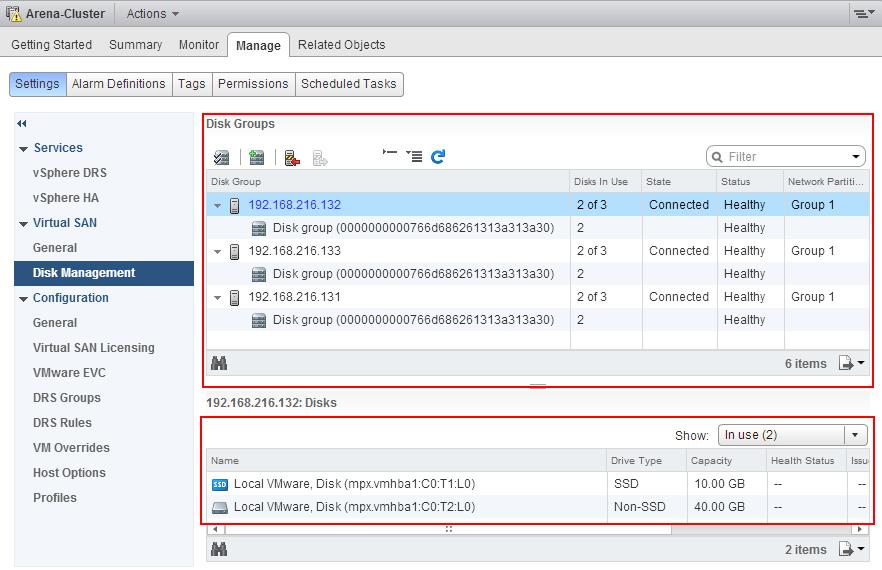
Task: Click the Claim Disks toolbar icon
Action: point(222,158)
